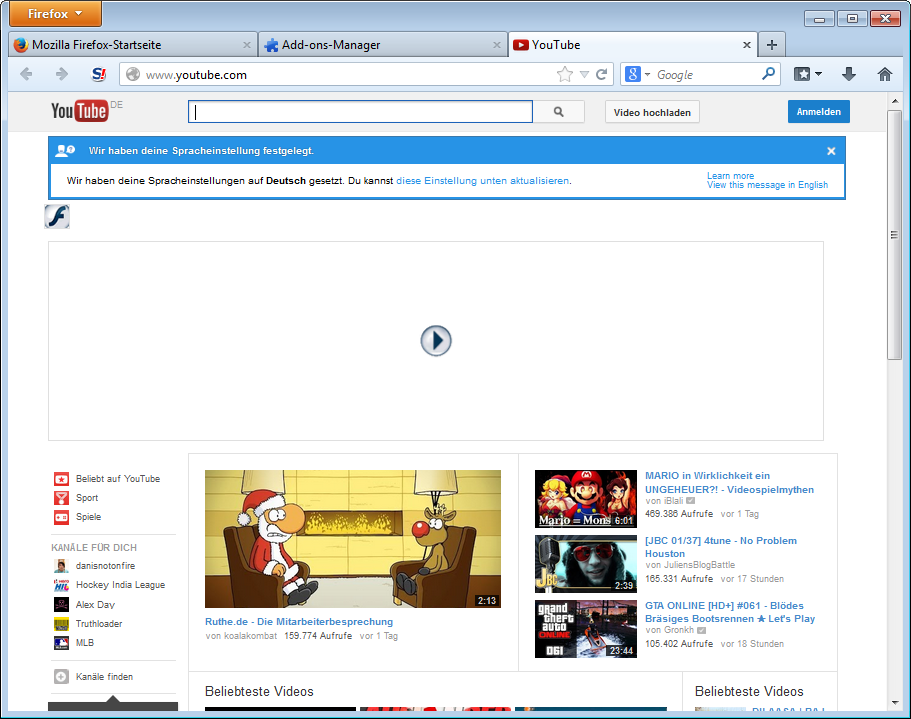911x719 pixels.
Task: Dismiss the language notification banner
Action: [x=831, y=151]
